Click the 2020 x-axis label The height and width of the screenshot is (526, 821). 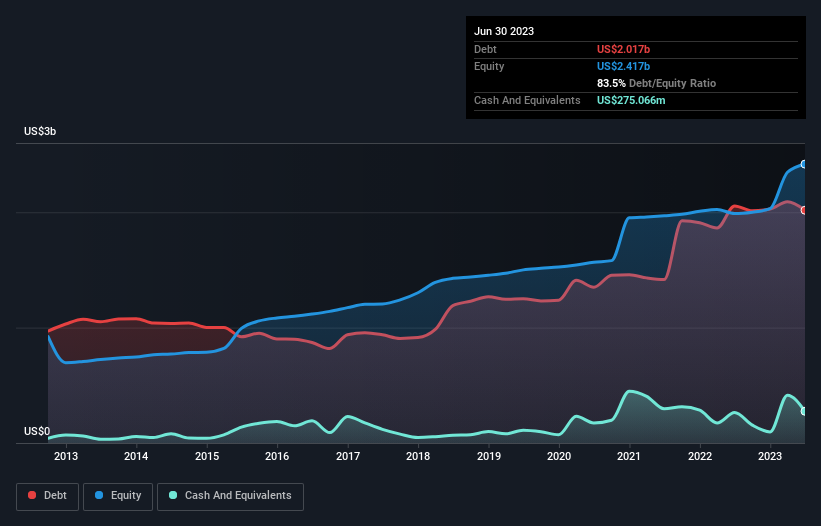click(559, 456)
